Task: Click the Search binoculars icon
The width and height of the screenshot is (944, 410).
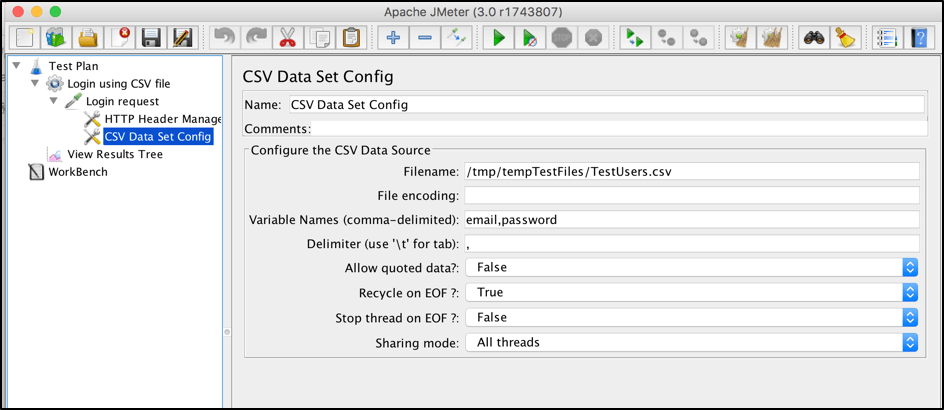Action: (x=814, y=38)
